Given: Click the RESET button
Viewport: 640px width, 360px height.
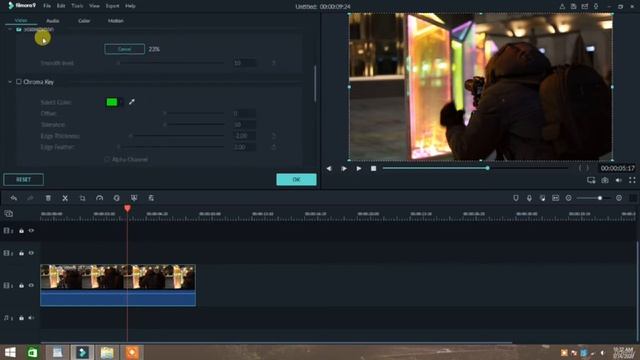Looking at the screenshot, I should (23, 180).
